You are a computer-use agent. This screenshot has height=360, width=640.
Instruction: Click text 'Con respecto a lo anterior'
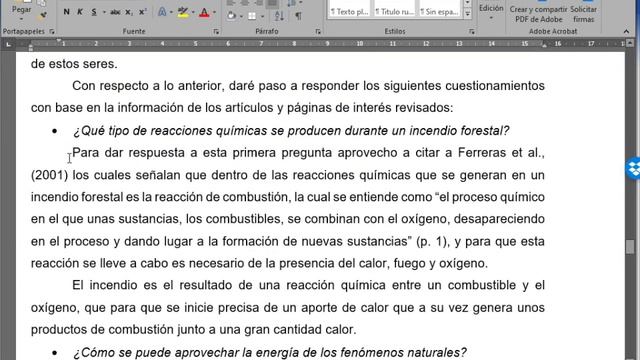[147, 86]
